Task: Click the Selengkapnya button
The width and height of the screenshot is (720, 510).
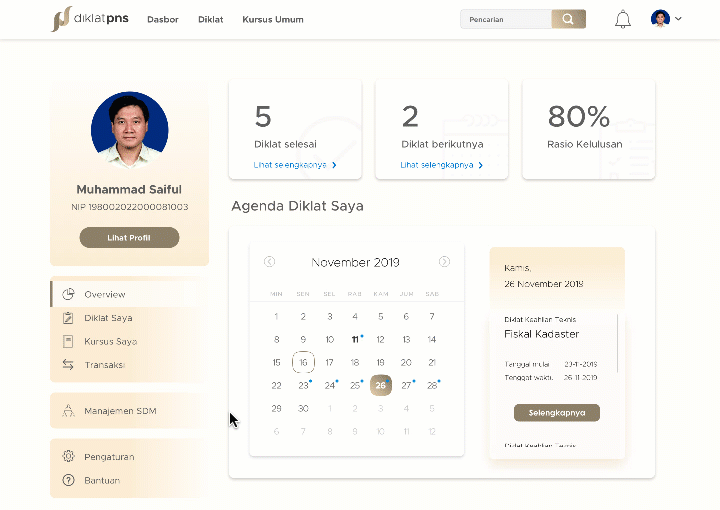Action: point(557,413)
